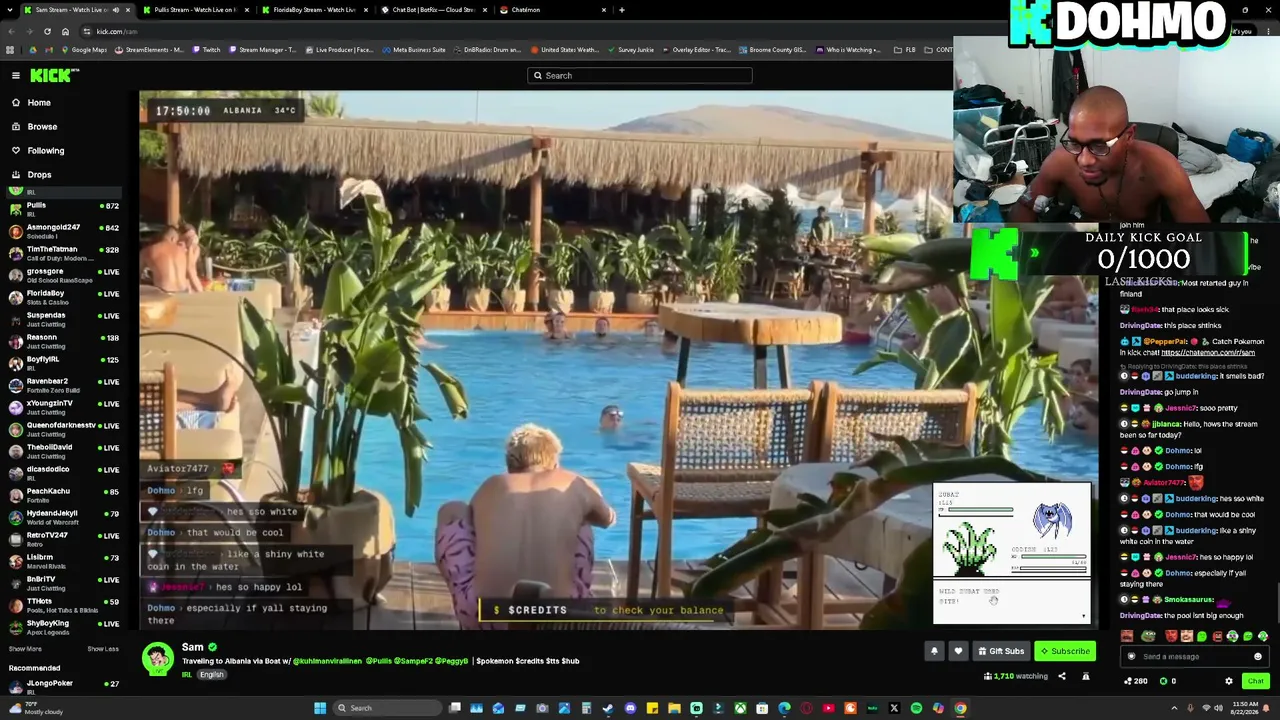Mute the Sam Stream tab audio

116,10
